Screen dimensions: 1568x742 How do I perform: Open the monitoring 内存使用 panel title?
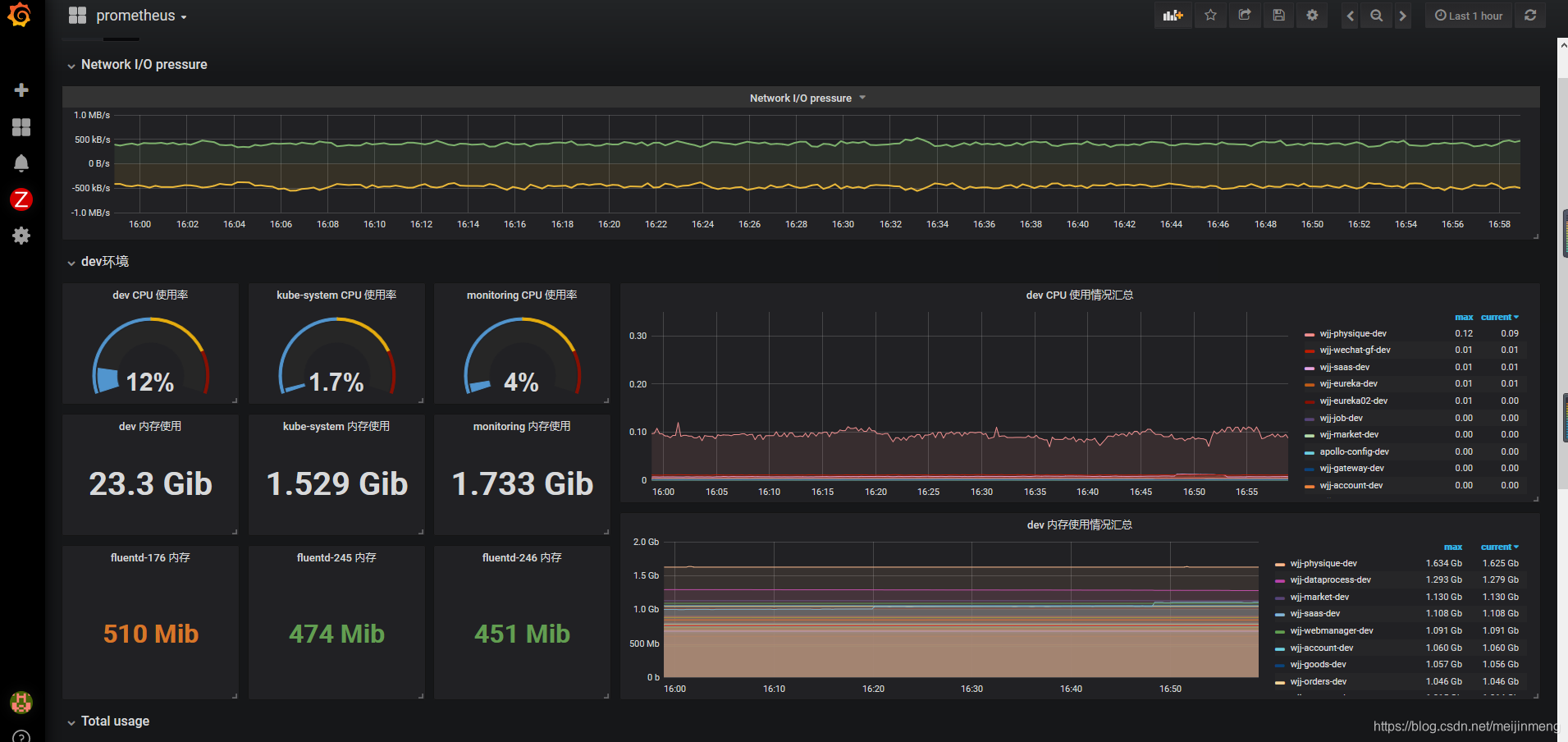click(x=522, y=426)
